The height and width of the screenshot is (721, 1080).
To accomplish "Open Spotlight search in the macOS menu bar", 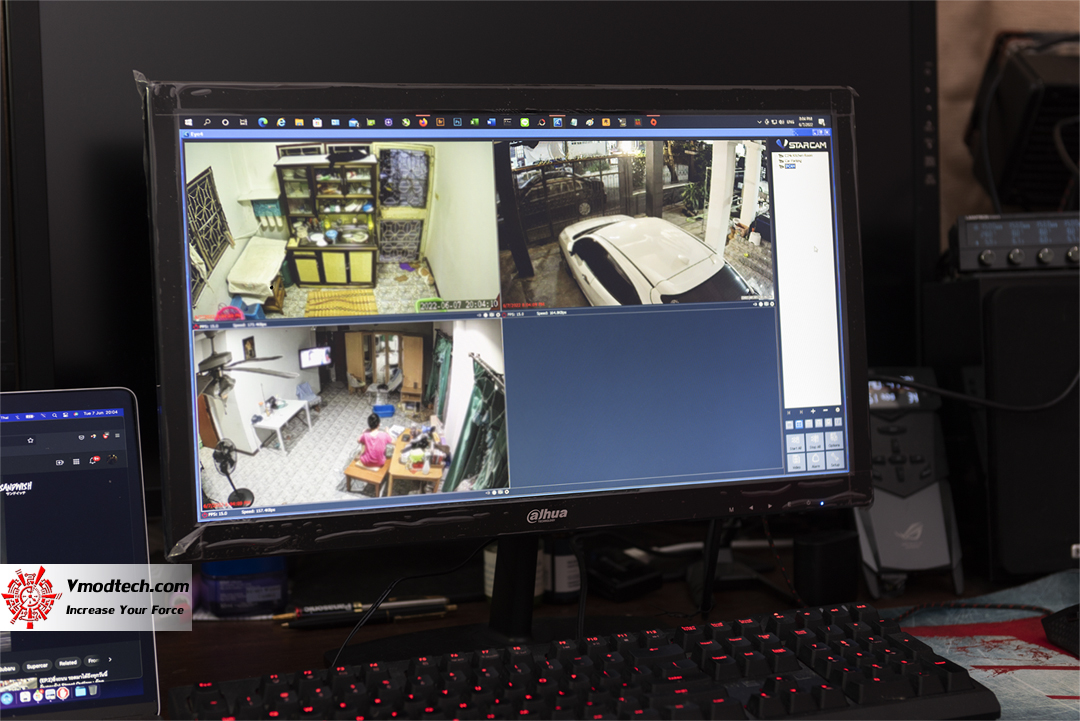I will (54, 415).
